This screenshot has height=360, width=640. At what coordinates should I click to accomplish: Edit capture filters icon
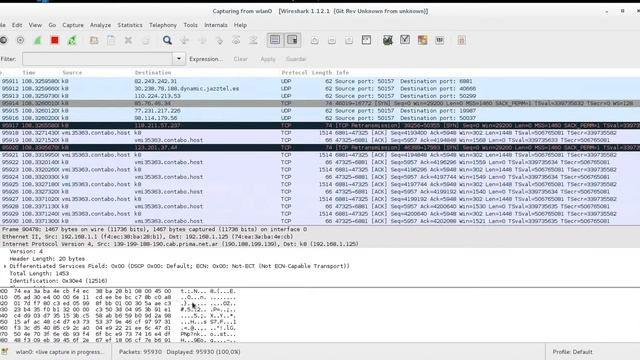tap(388, 40)
